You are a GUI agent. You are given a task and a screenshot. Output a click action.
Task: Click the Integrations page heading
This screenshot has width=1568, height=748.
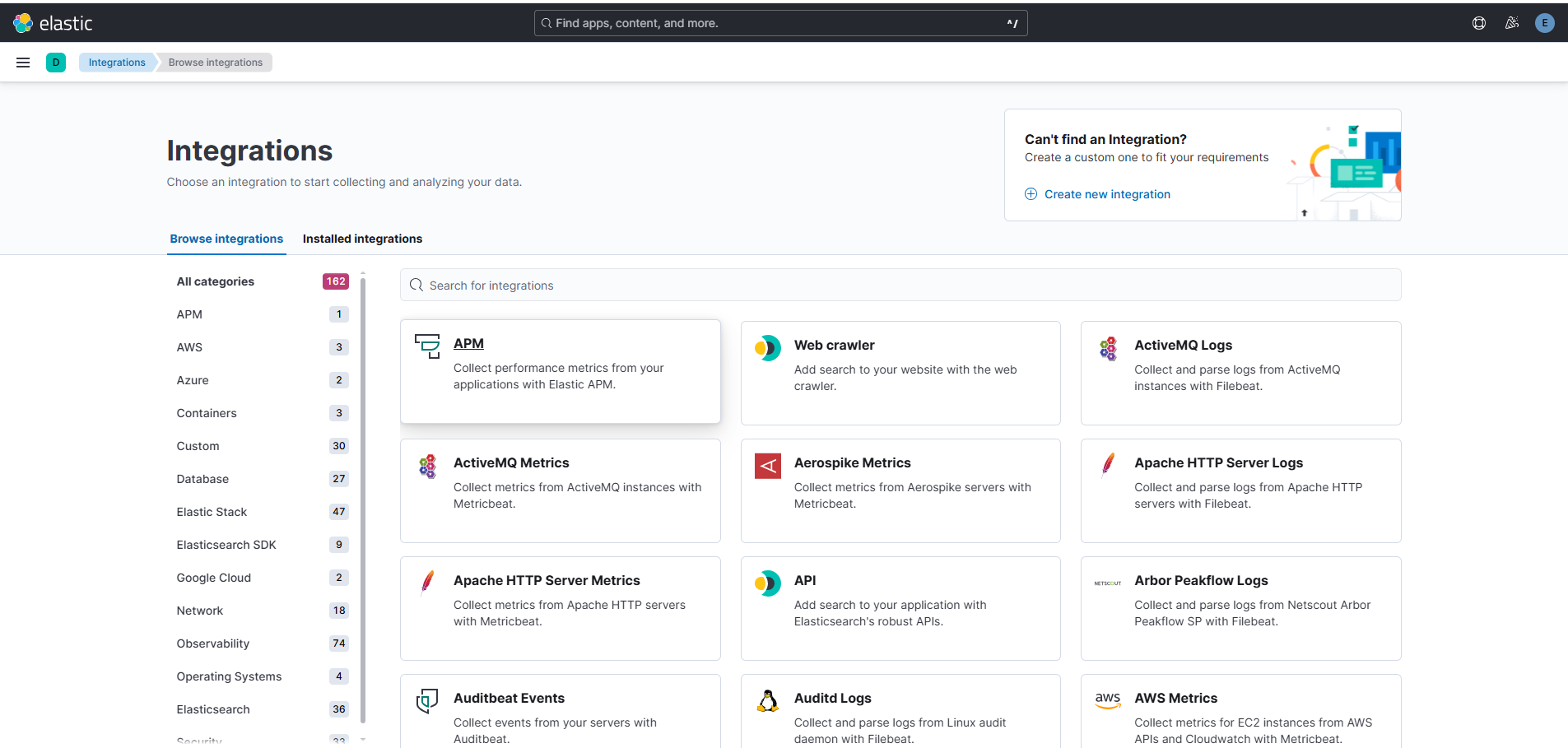coord(249,151)
